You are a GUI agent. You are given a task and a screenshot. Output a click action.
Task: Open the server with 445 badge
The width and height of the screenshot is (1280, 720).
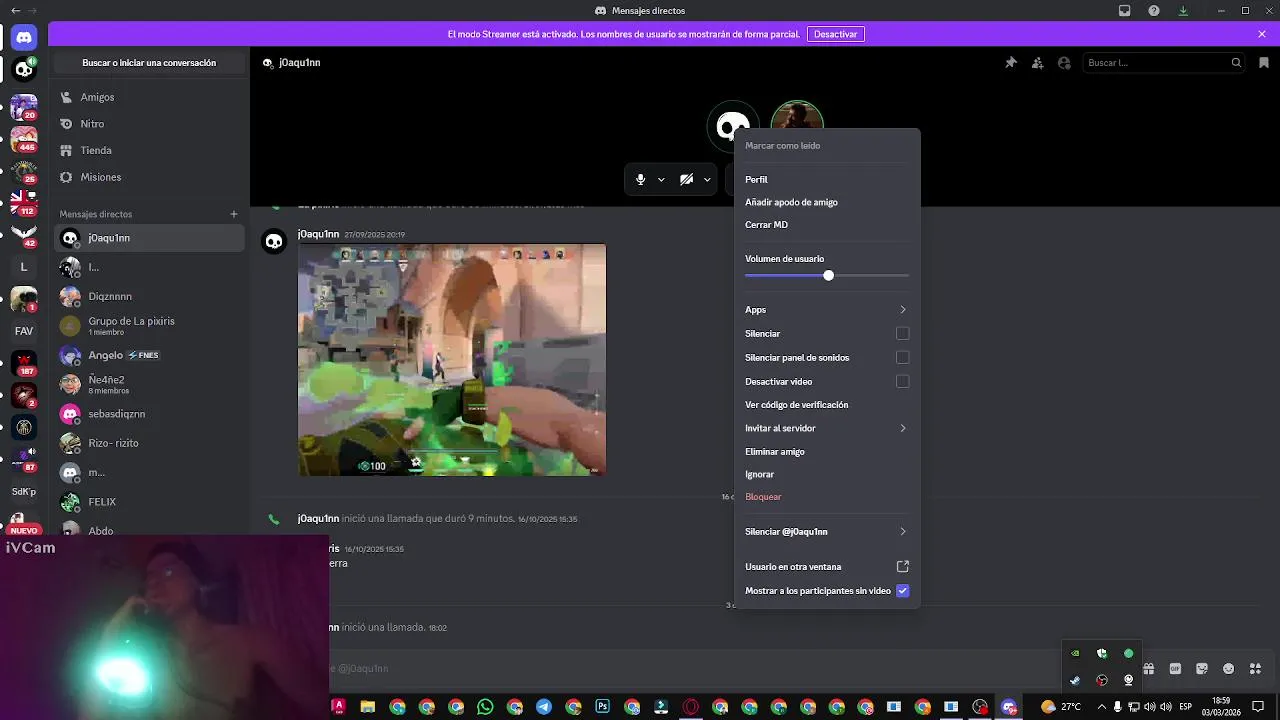coord(24,139)
